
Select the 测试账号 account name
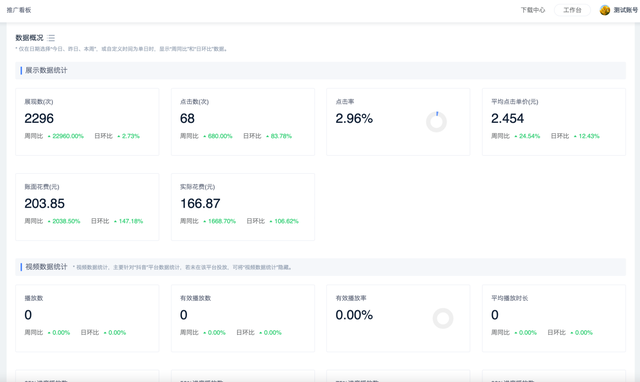(625, 10)
